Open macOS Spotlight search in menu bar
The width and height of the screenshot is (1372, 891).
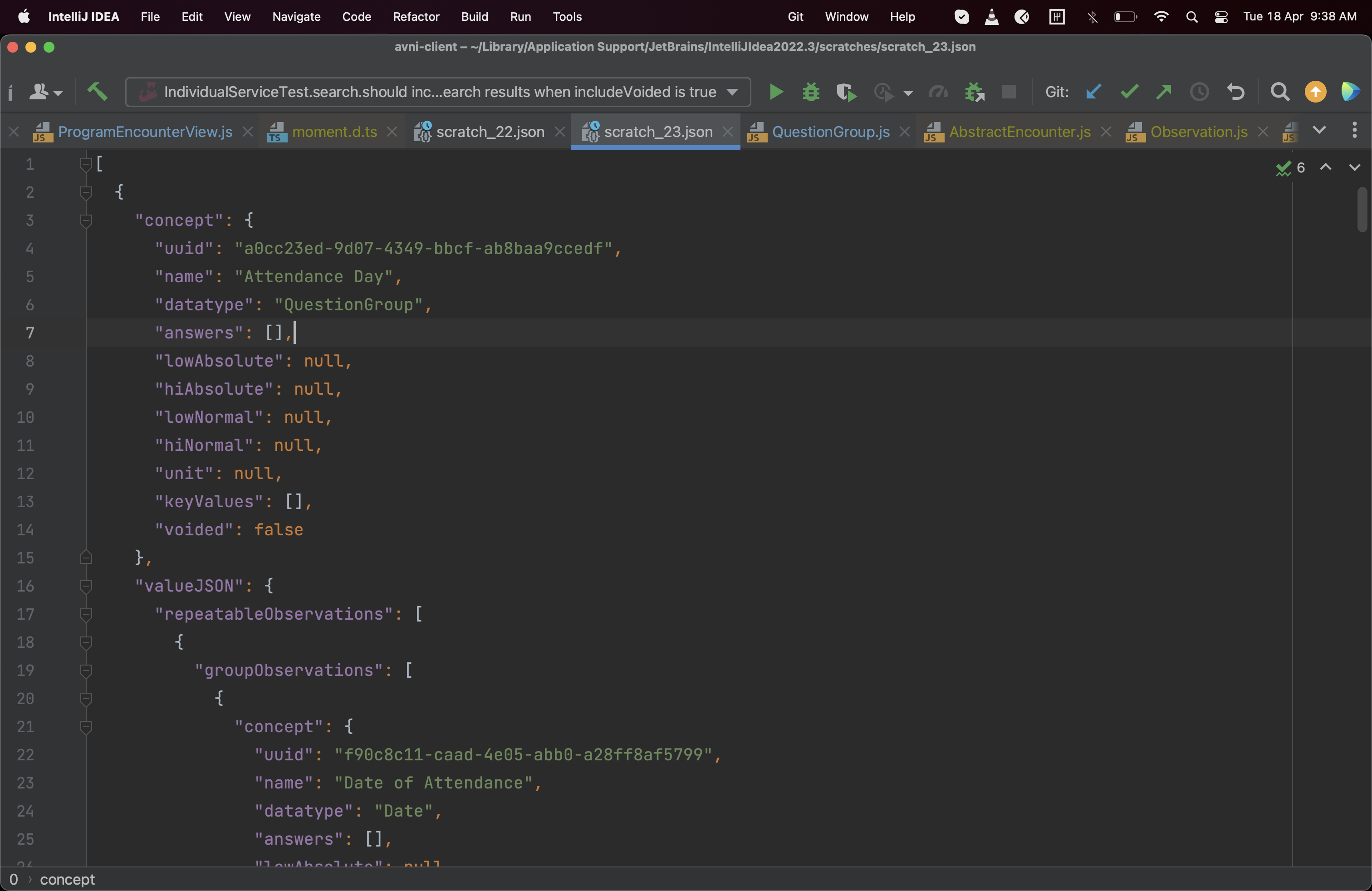(x=1191, y=17)
